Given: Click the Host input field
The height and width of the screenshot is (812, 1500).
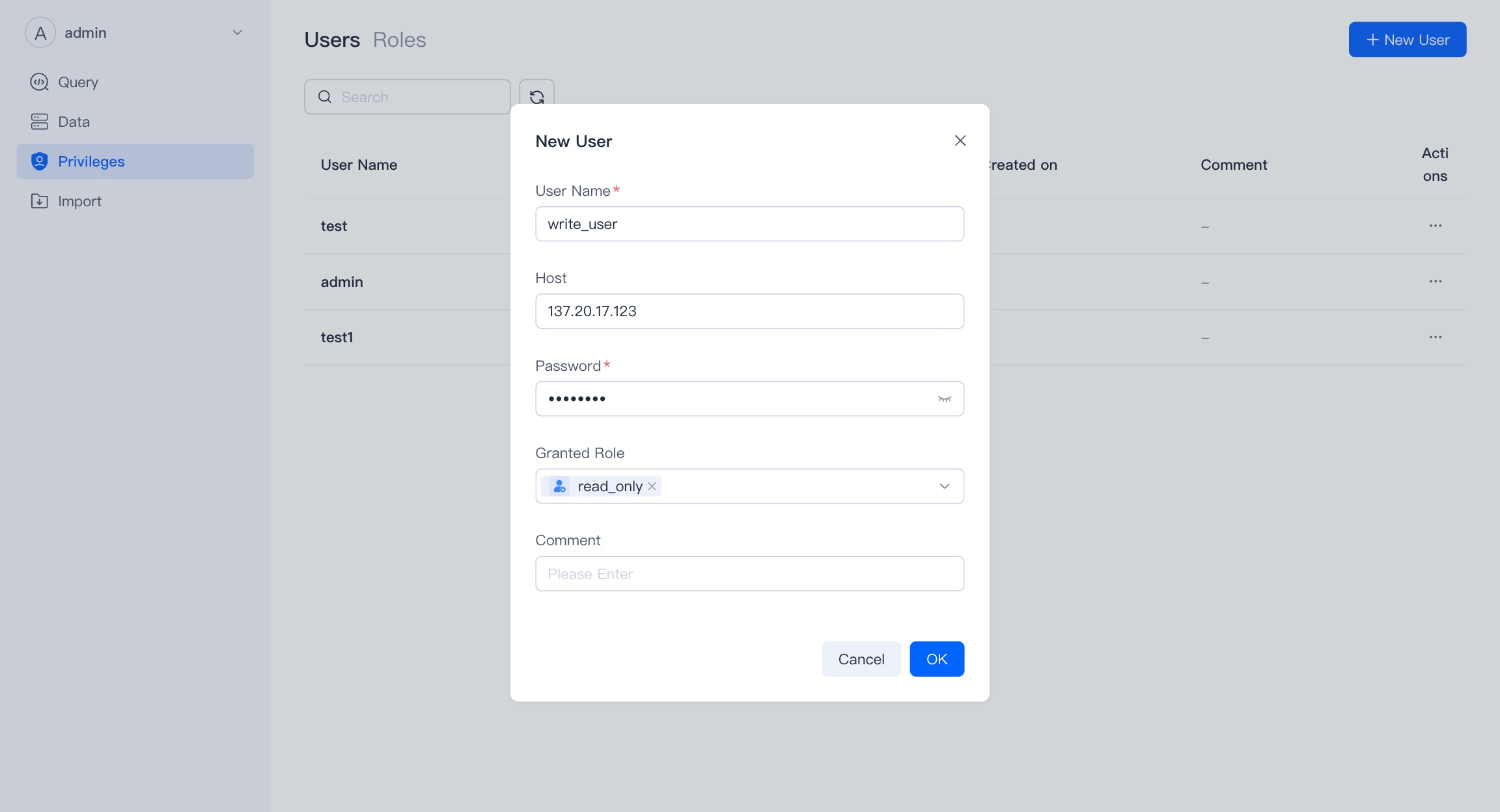Looking at the screenshot, I should (749, 311).
